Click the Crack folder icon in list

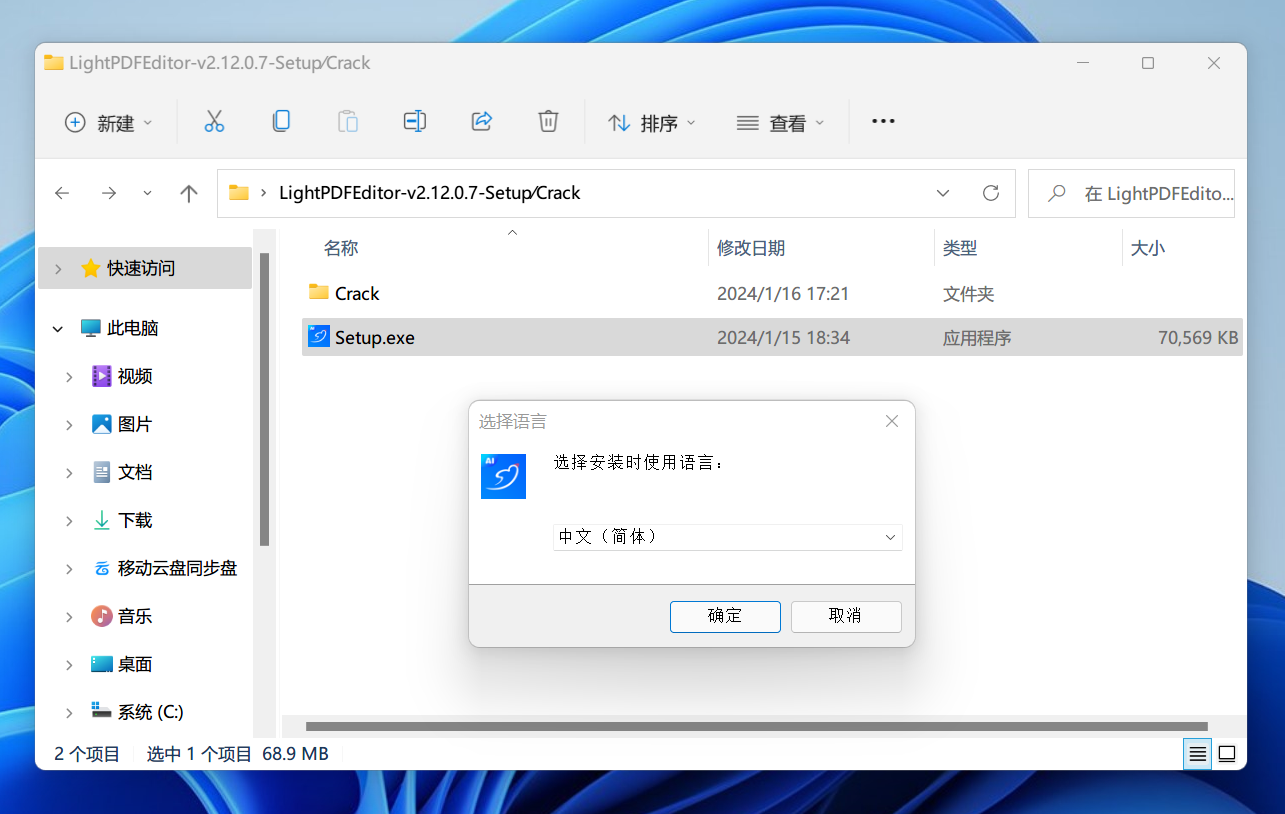tap(319, 292)
